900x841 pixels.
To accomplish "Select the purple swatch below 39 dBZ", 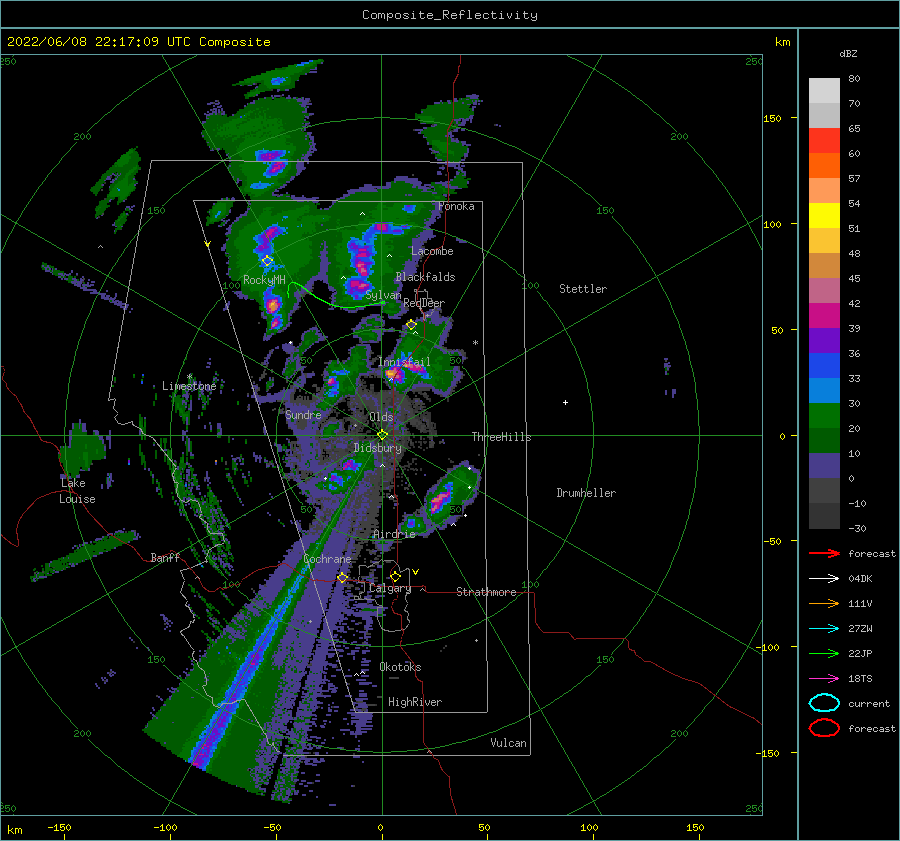I will (x=824, y=340).
